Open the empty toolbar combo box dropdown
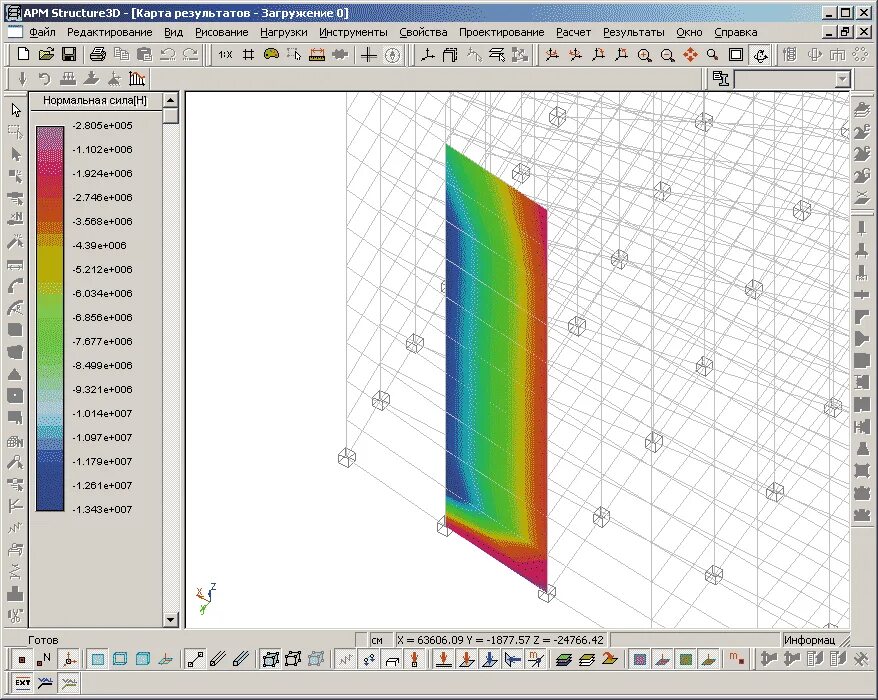Screen dimensions: 878x700 coord(843,80)
